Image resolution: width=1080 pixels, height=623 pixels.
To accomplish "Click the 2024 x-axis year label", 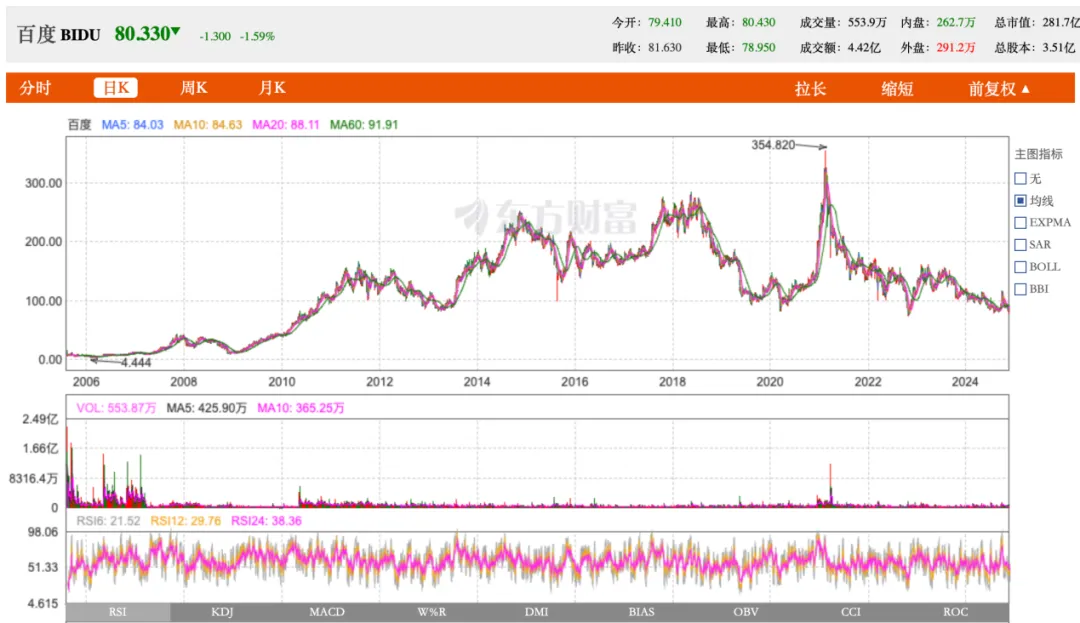I will click(x=965, y=382).
